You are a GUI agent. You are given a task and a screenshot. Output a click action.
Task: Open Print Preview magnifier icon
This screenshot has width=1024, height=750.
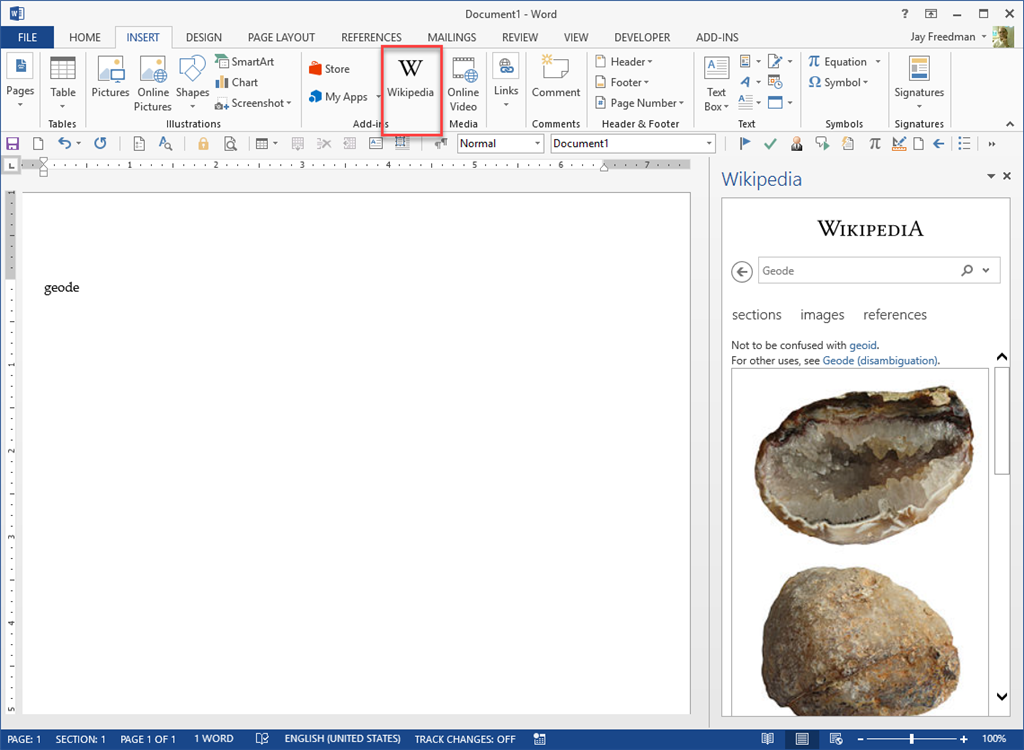pyautogui.click(x=230, y=144)
